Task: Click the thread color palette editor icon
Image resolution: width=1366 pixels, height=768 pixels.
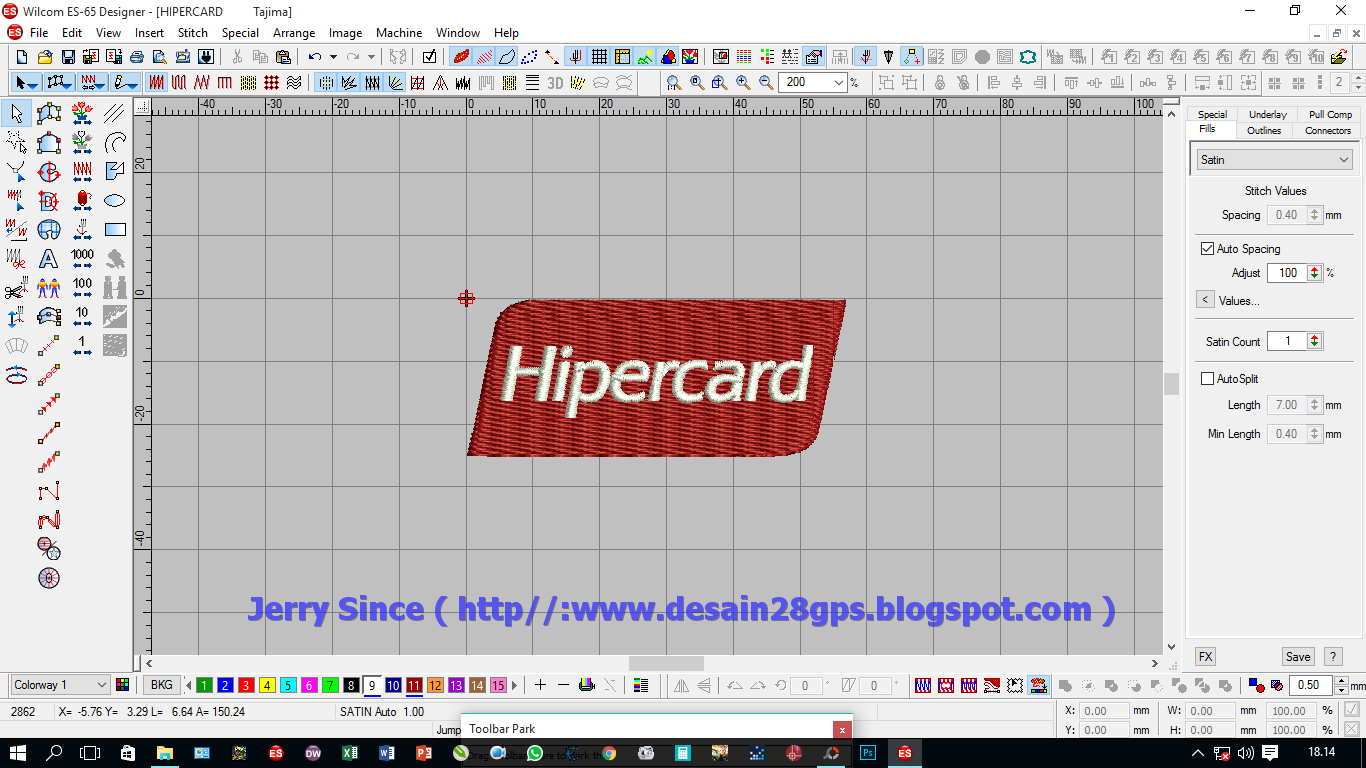Action: pos(123,685)
